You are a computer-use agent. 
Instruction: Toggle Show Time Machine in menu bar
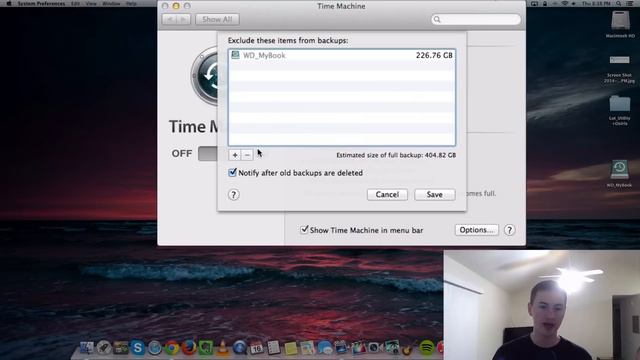[304, 230]
